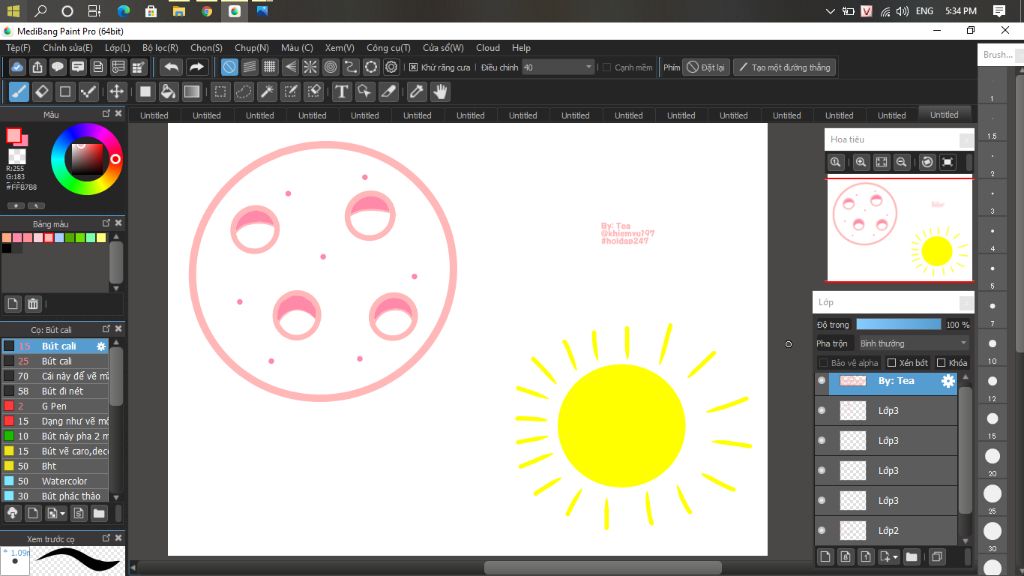Select the Select Eraser tool
Image resolution: width=1024 pixels, height=576 pixels.
pyautogui.click(x=314, y=92)
